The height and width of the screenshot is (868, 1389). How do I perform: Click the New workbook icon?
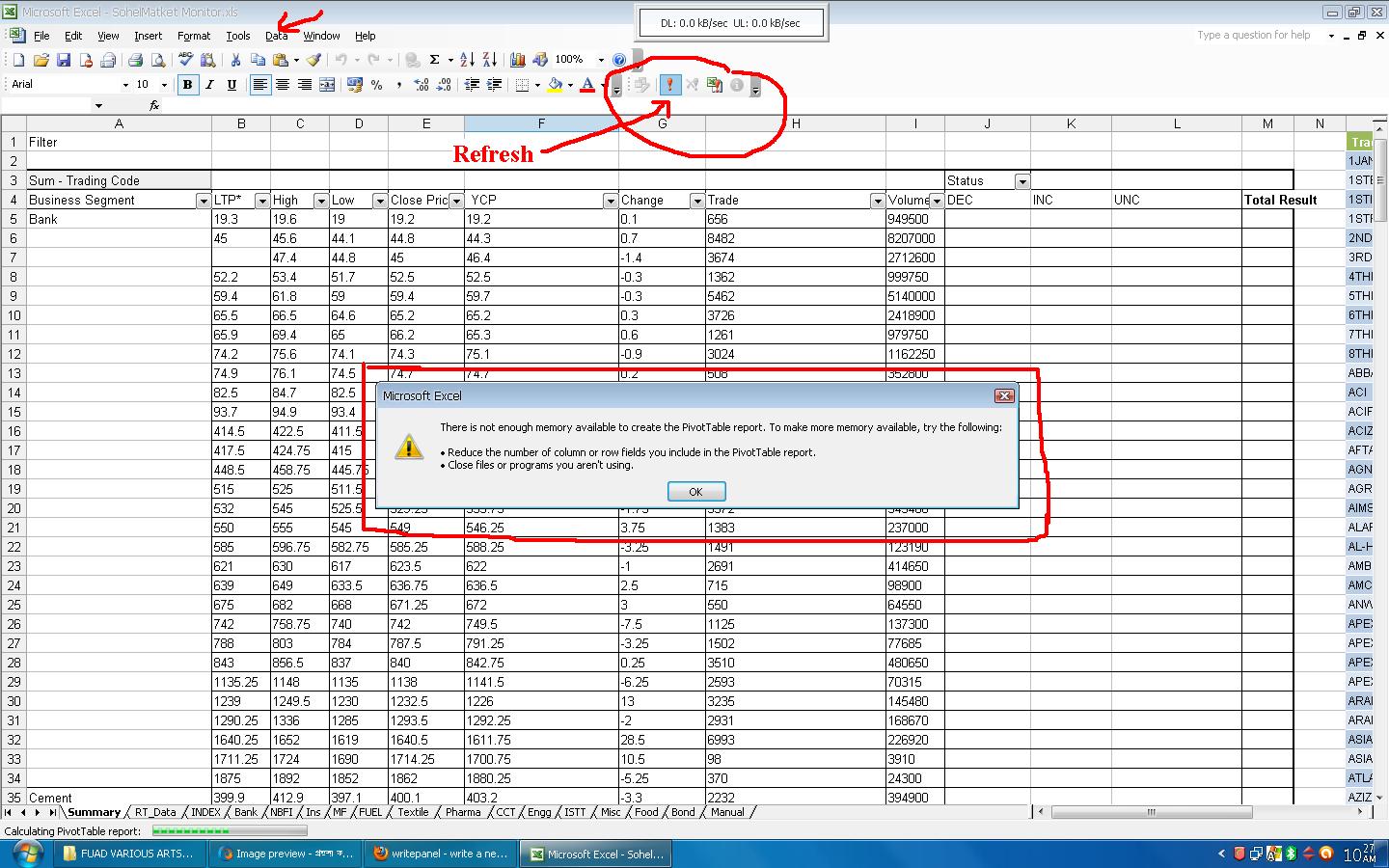pyautogui.click(x=18, y=60)
